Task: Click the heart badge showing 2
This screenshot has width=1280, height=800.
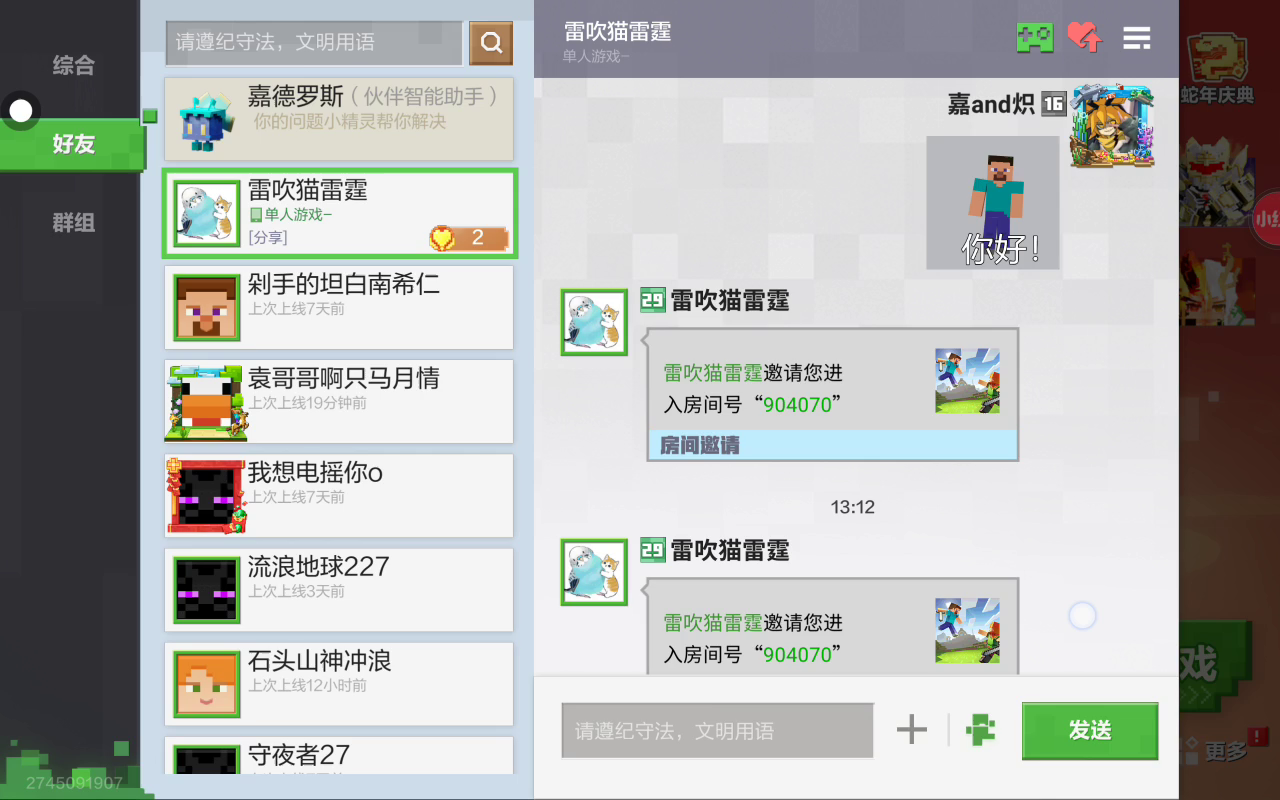Action: (x=468, y=238)
